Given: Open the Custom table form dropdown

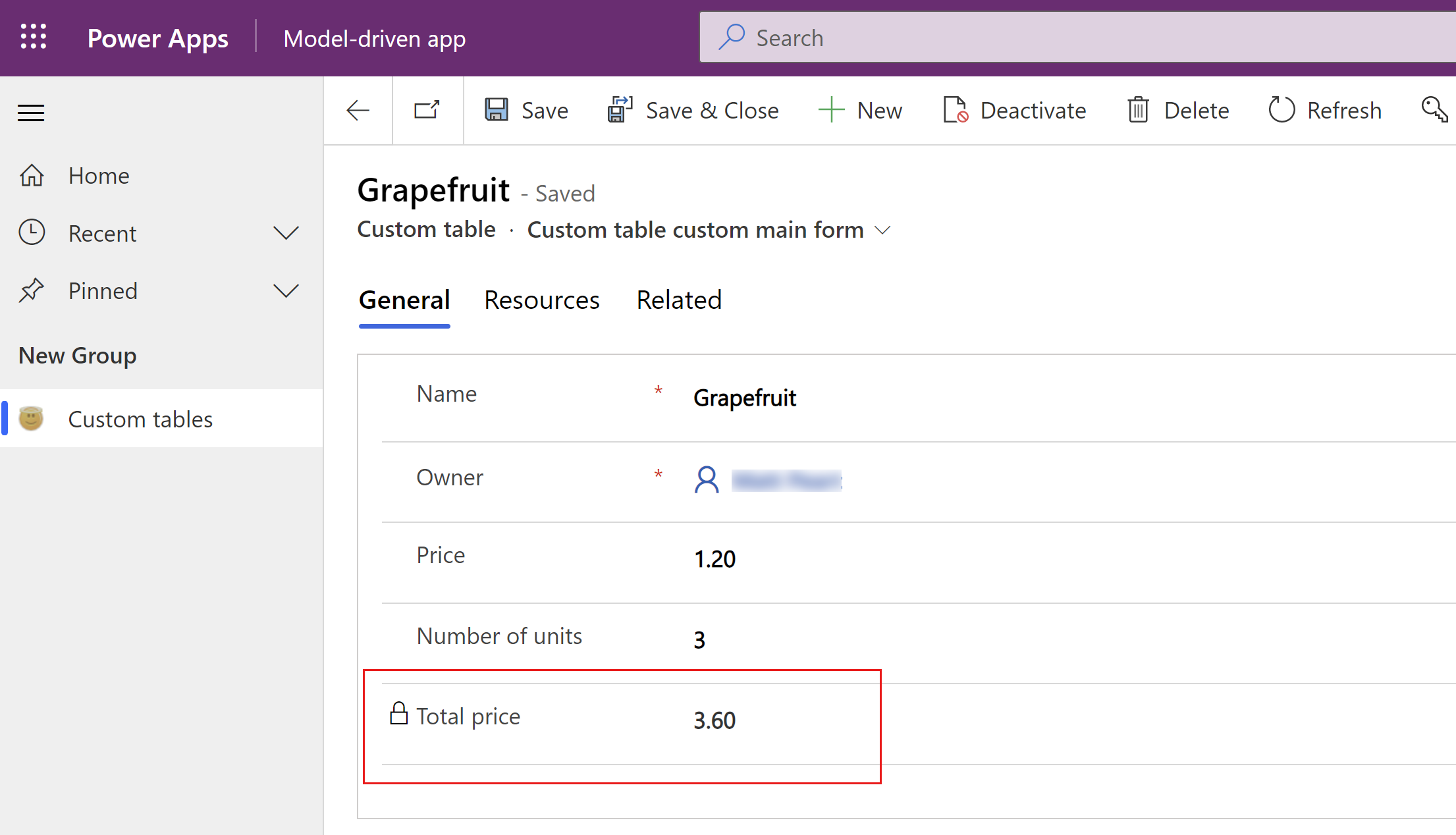Looking at the screenshot, I should [879, 230].
